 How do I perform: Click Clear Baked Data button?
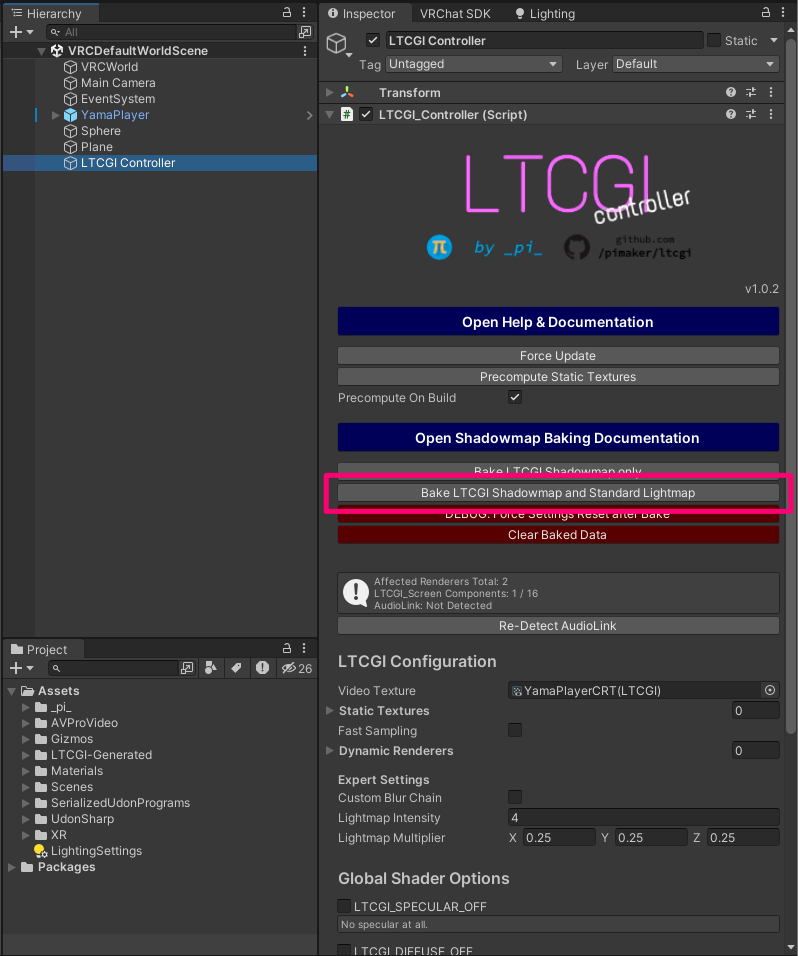558,535
